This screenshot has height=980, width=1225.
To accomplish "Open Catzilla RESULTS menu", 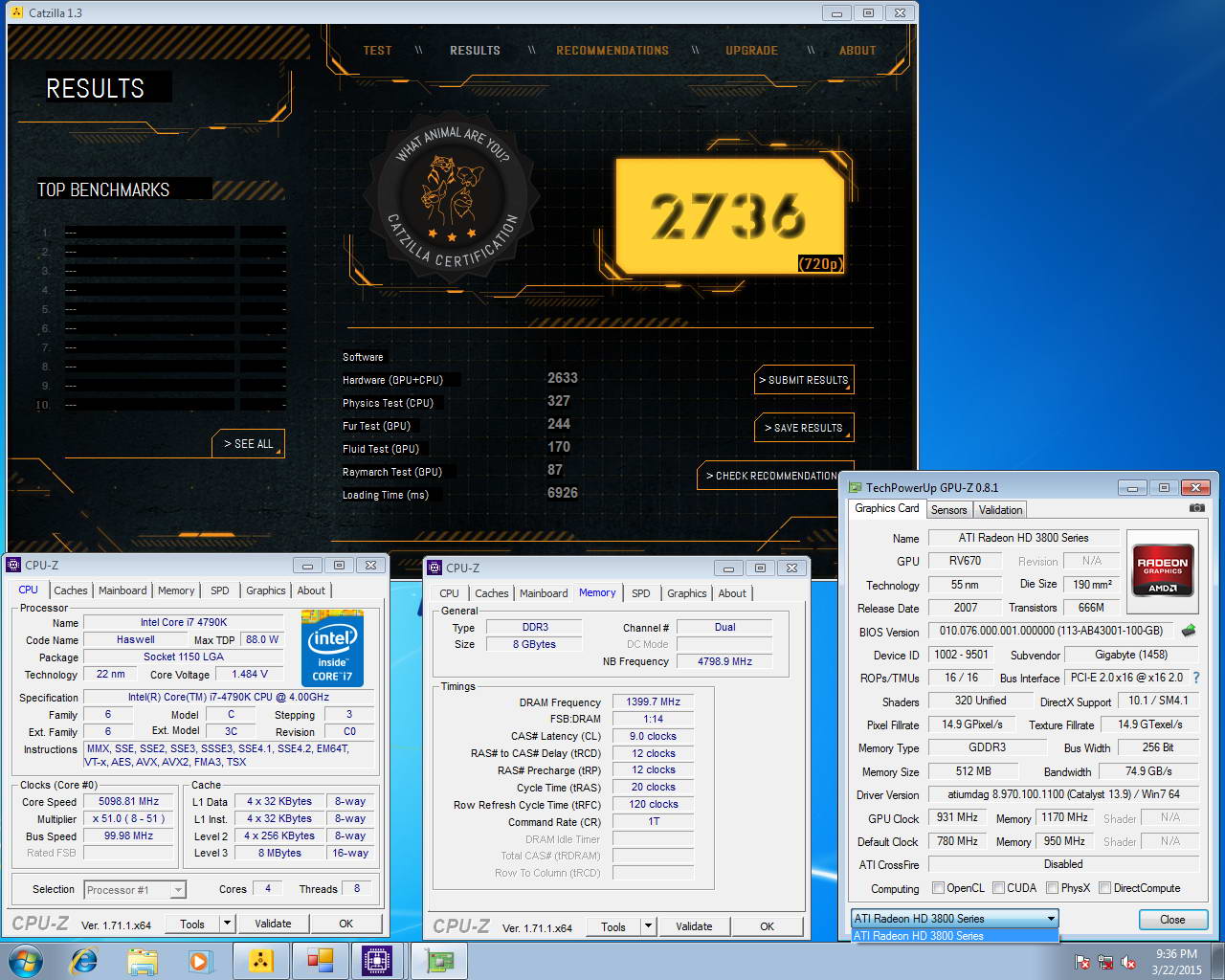I will (475, 51).
